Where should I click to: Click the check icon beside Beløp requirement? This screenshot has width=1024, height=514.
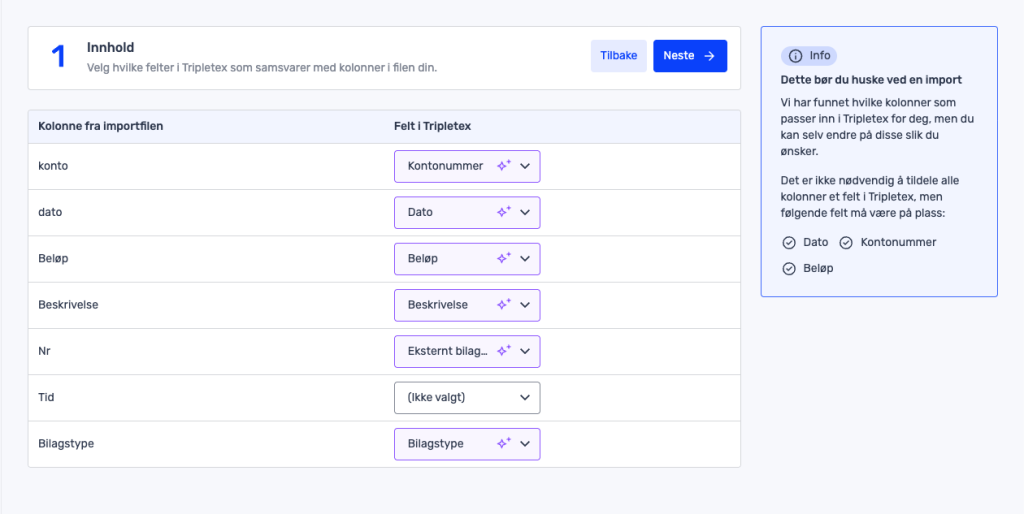(x=789, y=269)
